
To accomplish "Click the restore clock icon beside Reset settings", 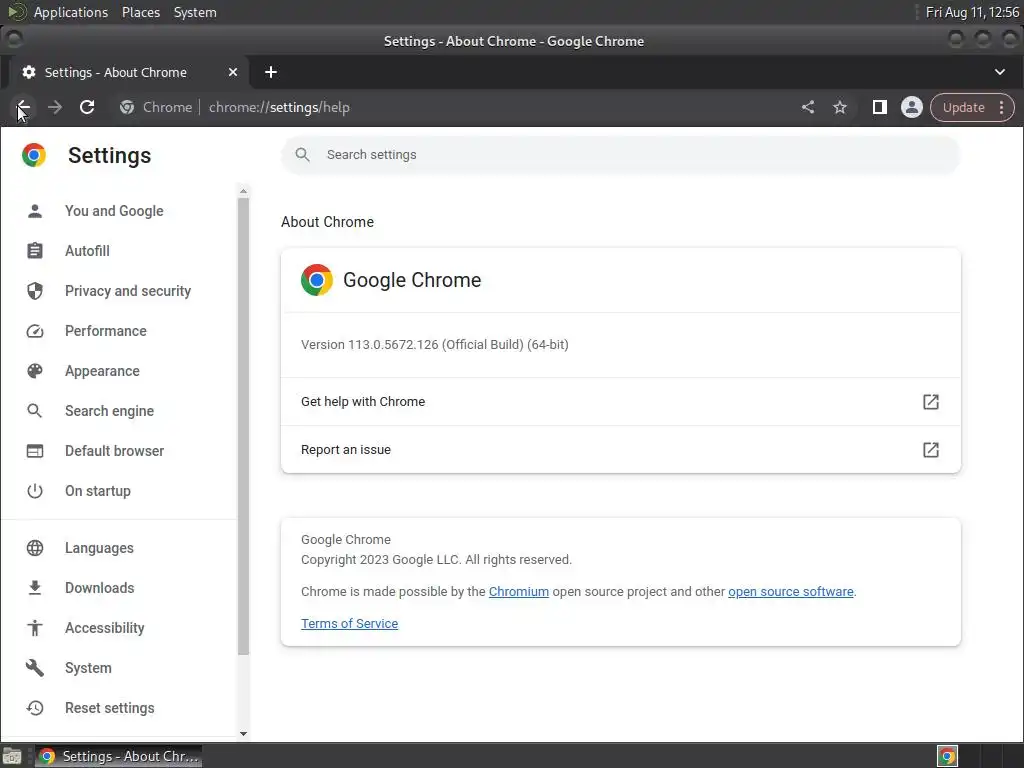I will (x=35, y=708).
